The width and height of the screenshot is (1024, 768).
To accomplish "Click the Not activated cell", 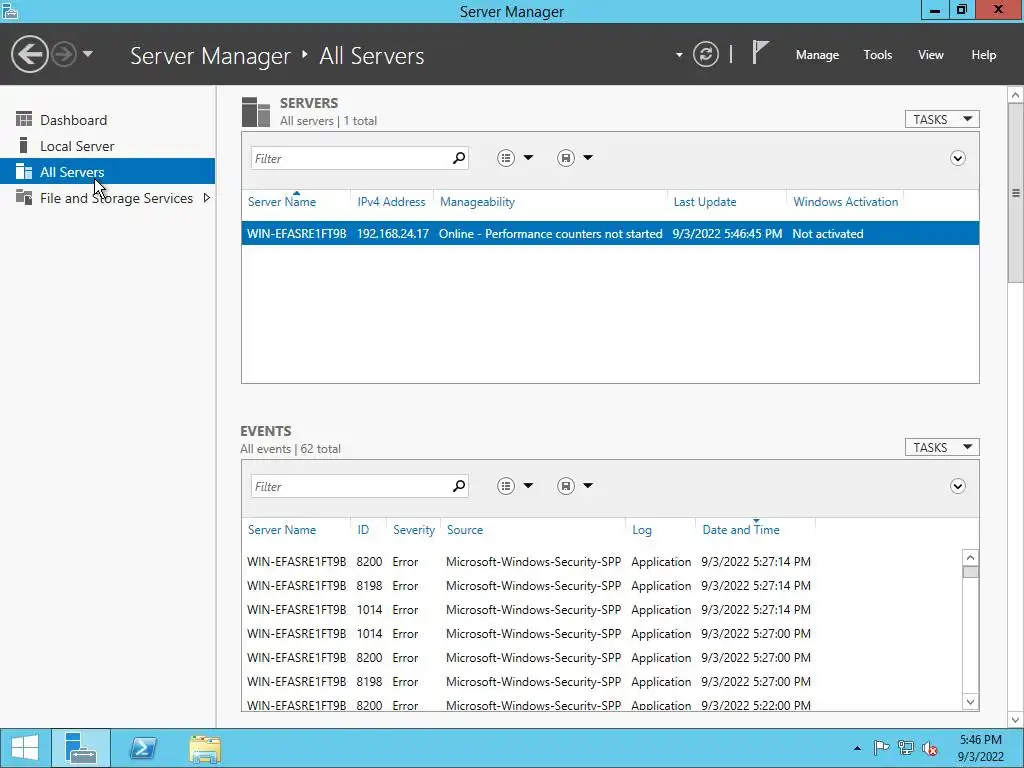I will (x=827, y=234).
